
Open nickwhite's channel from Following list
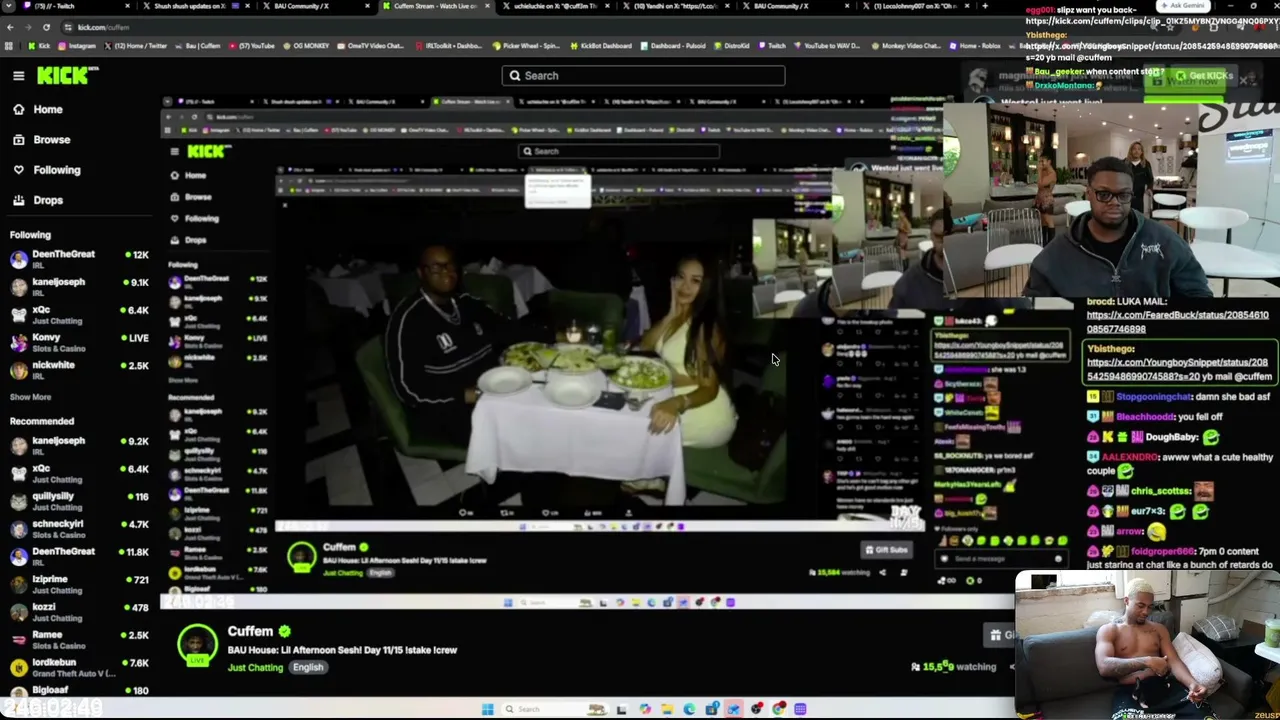(79, 371)
